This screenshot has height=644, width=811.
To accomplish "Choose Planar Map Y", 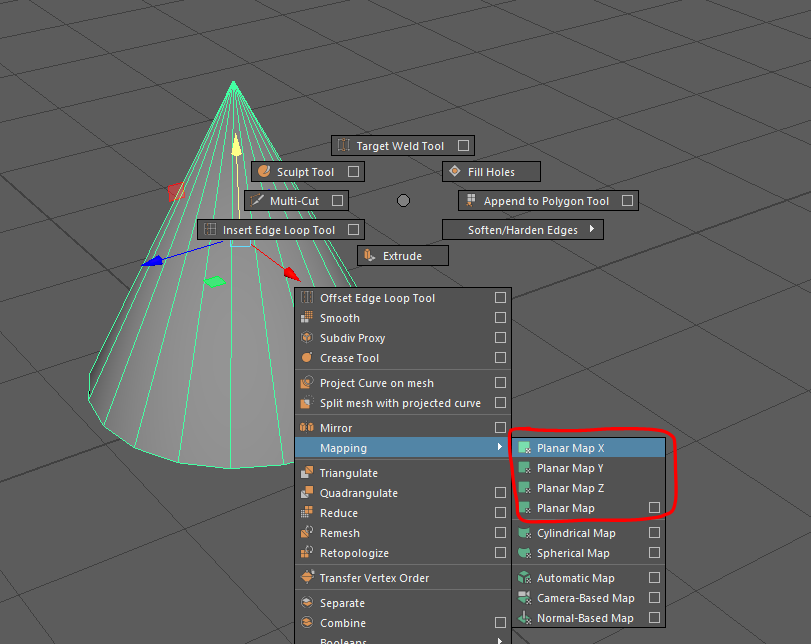I will [591, 468].
